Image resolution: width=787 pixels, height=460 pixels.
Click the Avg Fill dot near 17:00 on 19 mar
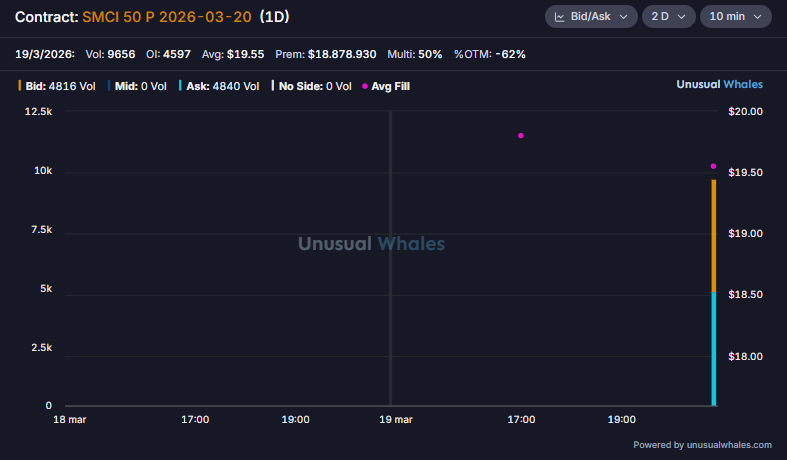[x=520, y=136]
